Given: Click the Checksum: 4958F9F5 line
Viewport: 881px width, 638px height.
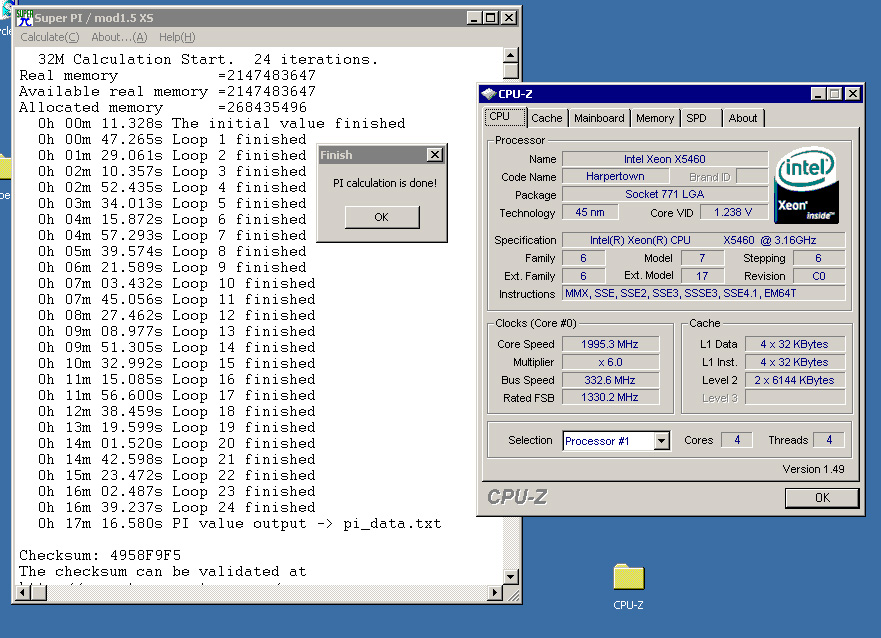Looking at the screenshot, I should (x=100, y=555).
